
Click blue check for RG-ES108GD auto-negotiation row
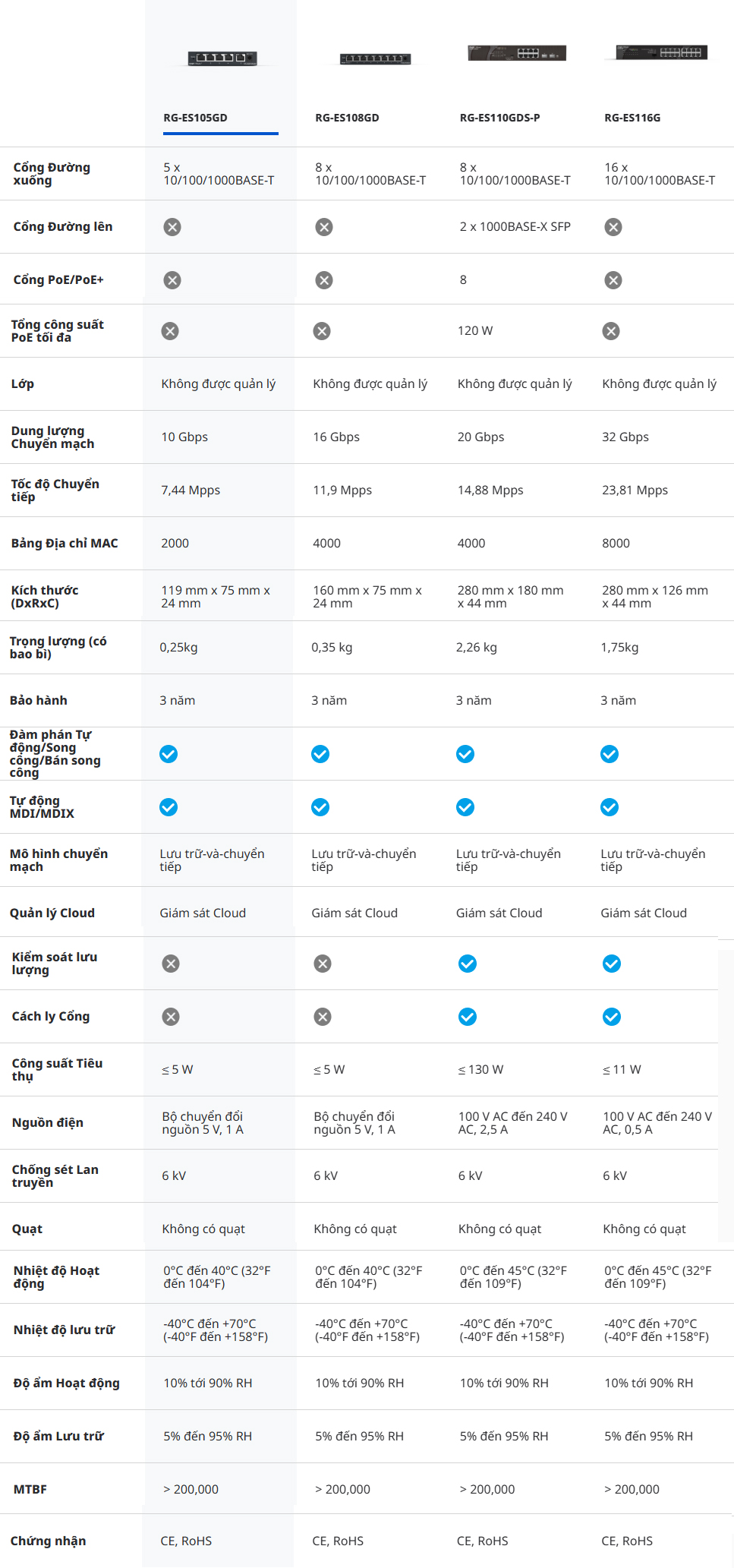(x=320, y=754)
